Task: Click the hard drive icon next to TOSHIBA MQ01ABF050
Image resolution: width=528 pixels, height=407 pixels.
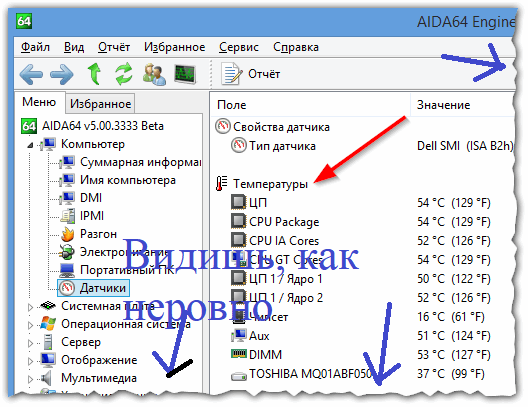Action: pyautogui.click(x=238, y=376)
